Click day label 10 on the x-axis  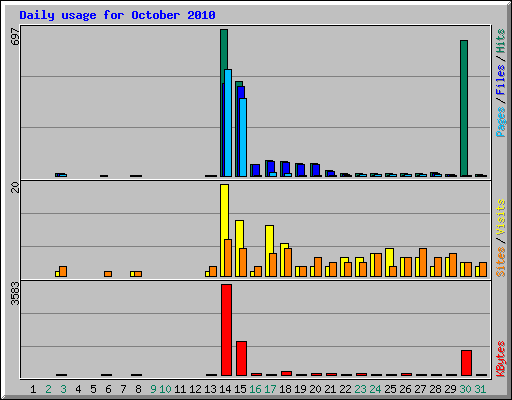tap(165, 389)
